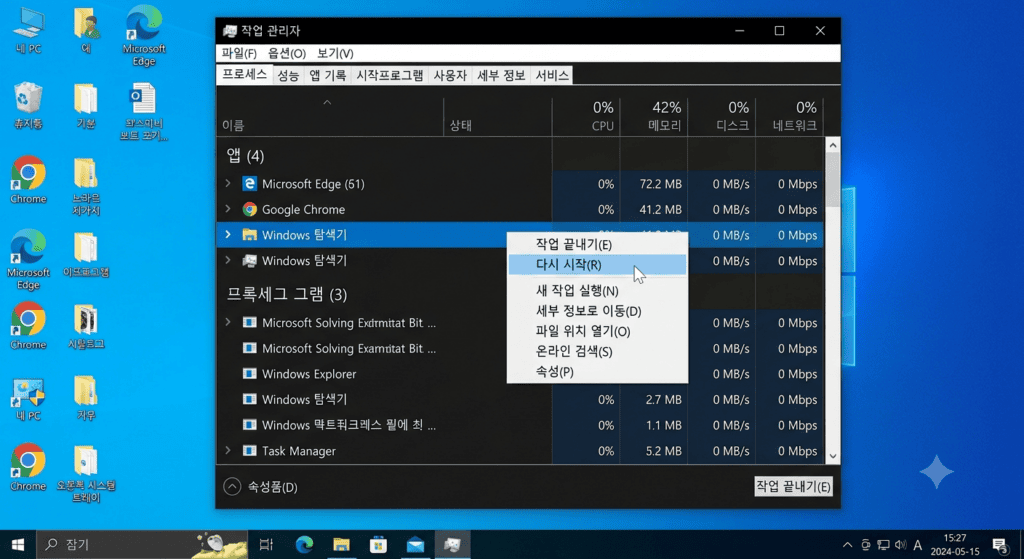Viewport: 1024px width, 559px height.
Task: Click the 작업 끝내기(E) button at the window bottom
Action: pyautogui.click(x=793, y=487)
